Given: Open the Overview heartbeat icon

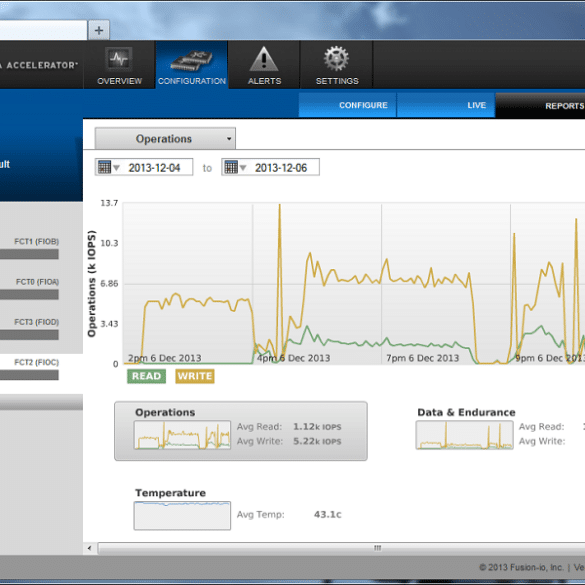Looking at the screenshot, I should click(119, 59).
